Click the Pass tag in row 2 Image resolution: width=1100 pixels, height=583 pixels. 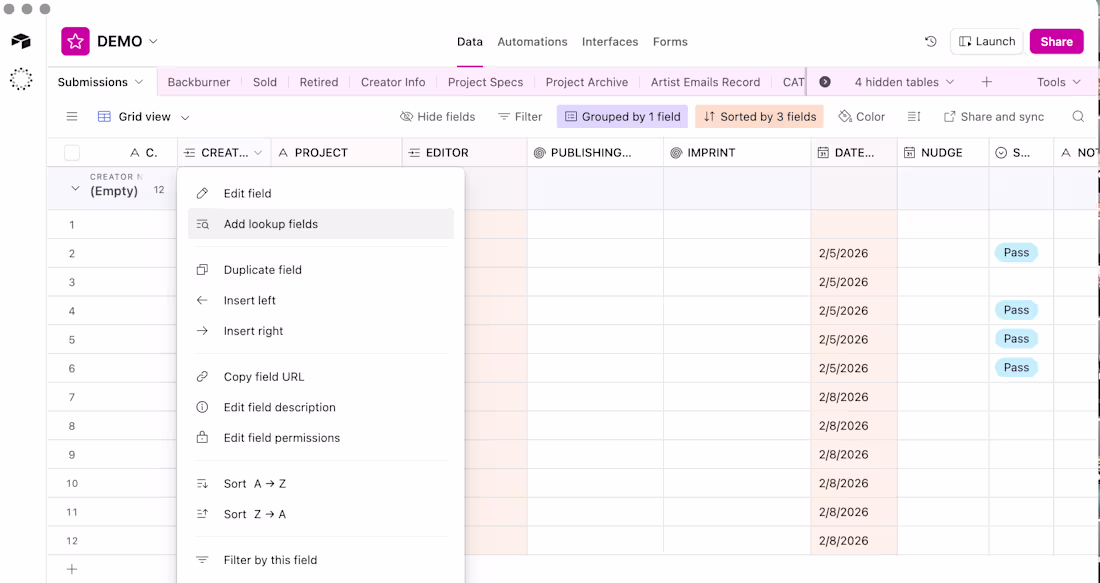coord(1016,253)
